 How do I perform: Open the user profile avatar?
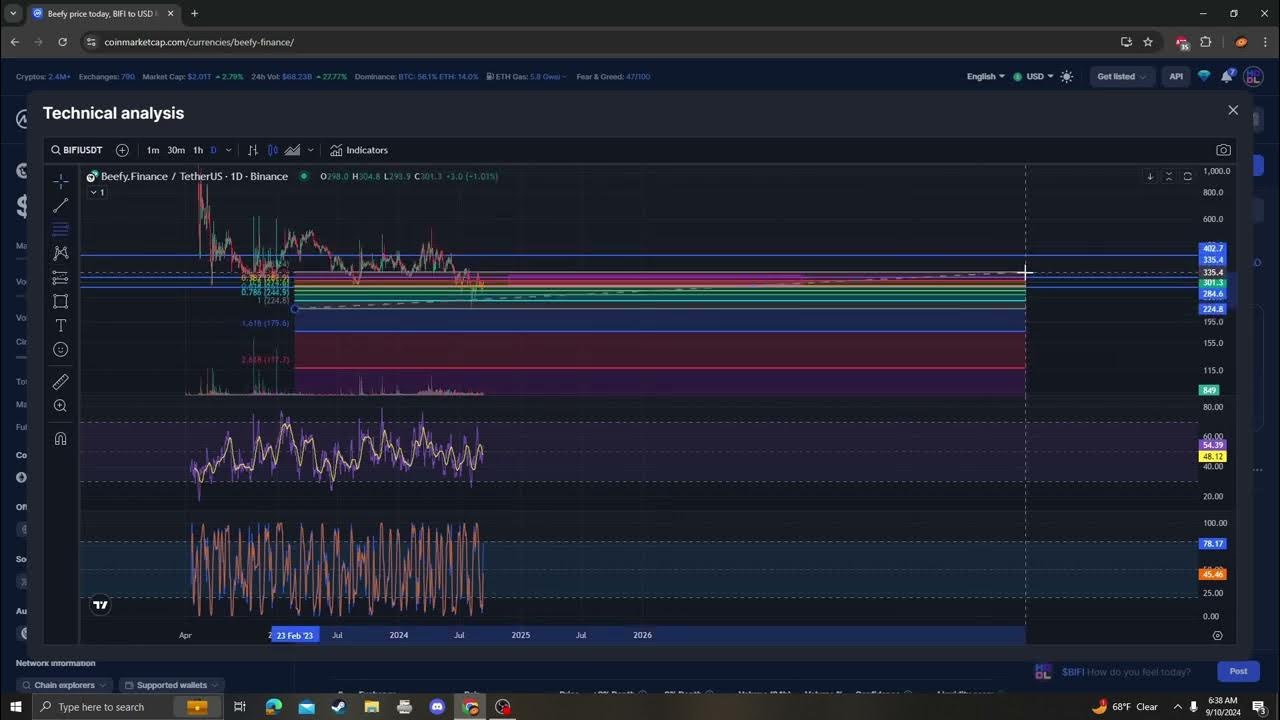[1253, 77]
